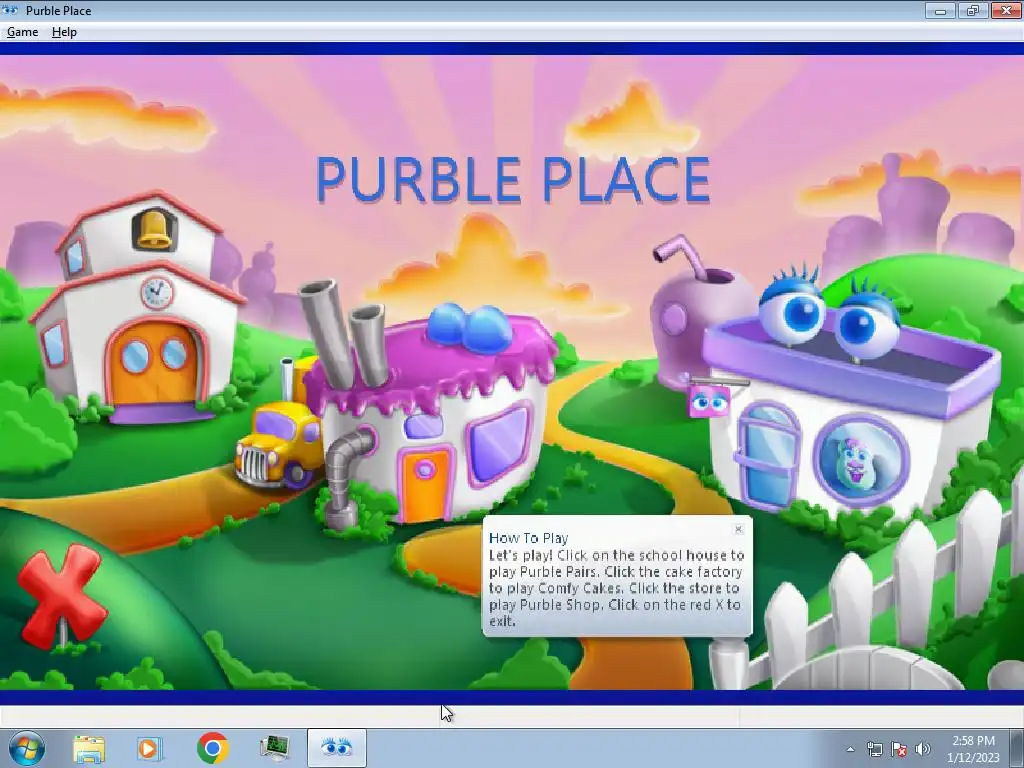Close the How To Play tooltip
The width and height of the screenshot is (1024, 768).
pyautogui.click(x=739, y=529)
